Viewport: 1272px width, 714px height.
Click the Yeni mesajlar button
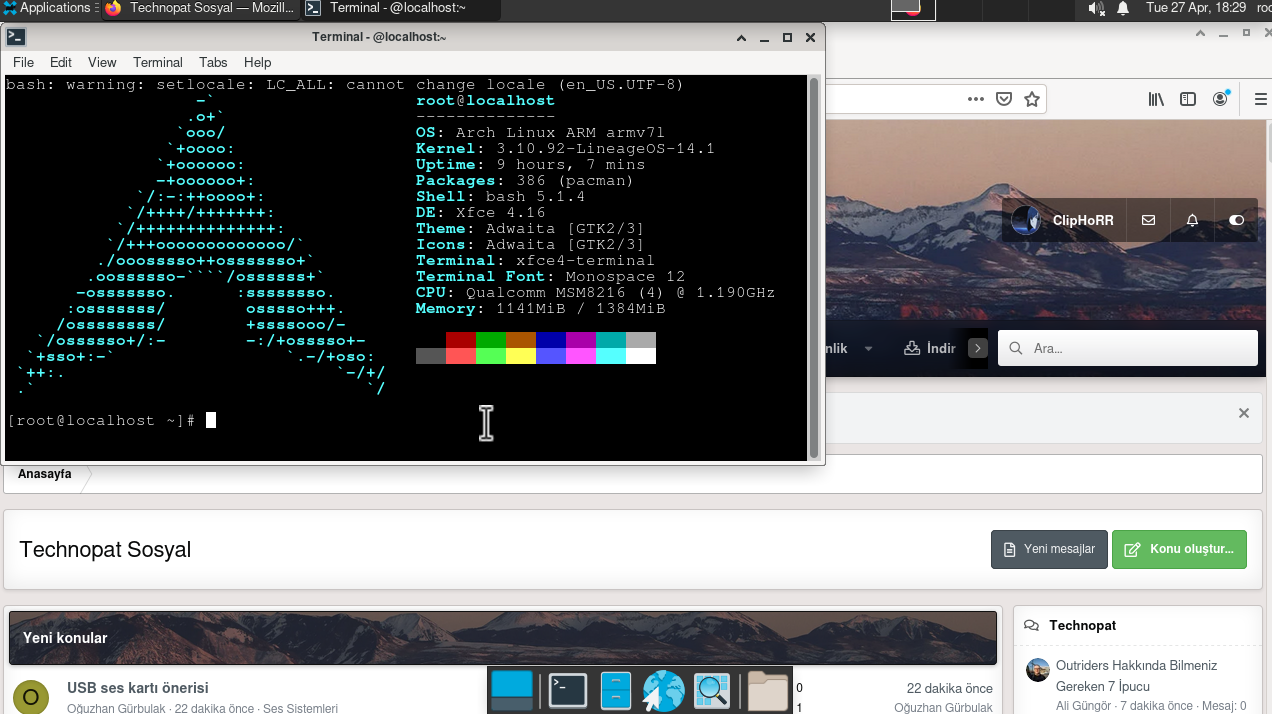pos(1049,549)
